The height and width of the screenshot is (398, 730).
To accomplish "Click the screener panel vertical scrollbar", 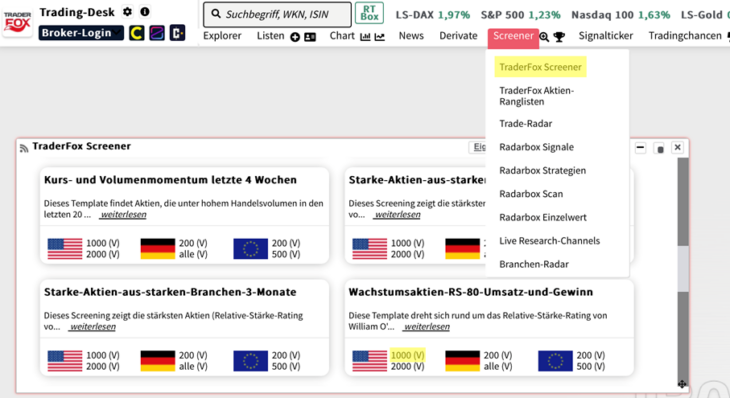I will click(x=683, y=268).
